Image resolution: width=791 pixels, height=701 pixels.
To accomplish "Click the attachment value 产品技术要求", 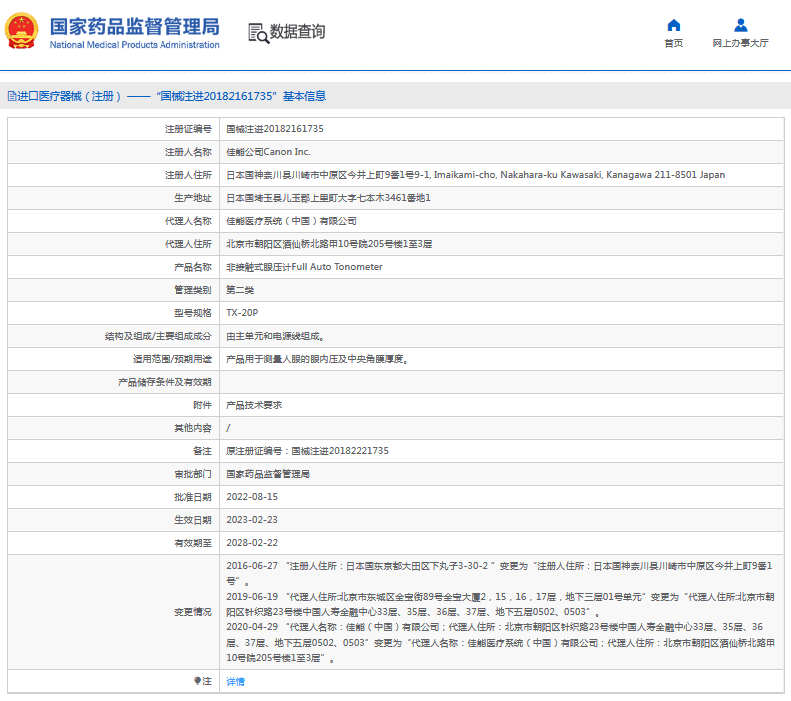I will (x=254, y=405).
